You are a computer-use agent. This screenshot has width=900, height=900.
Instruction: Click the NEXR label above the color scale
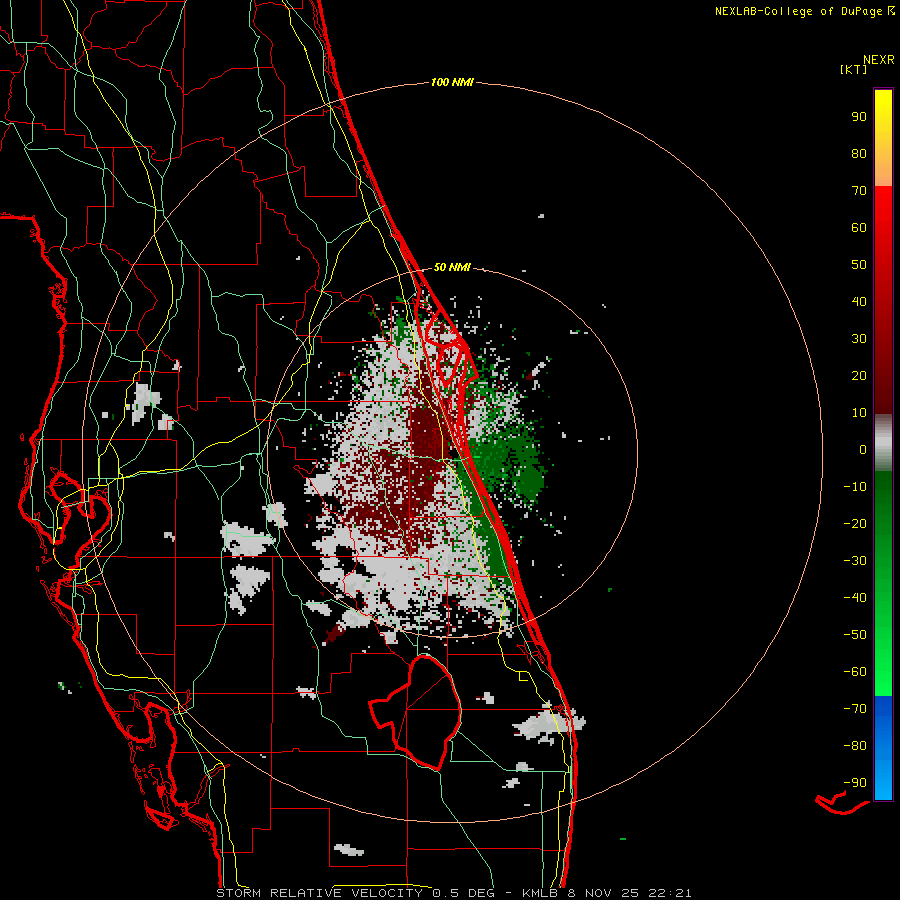(878, 60)
